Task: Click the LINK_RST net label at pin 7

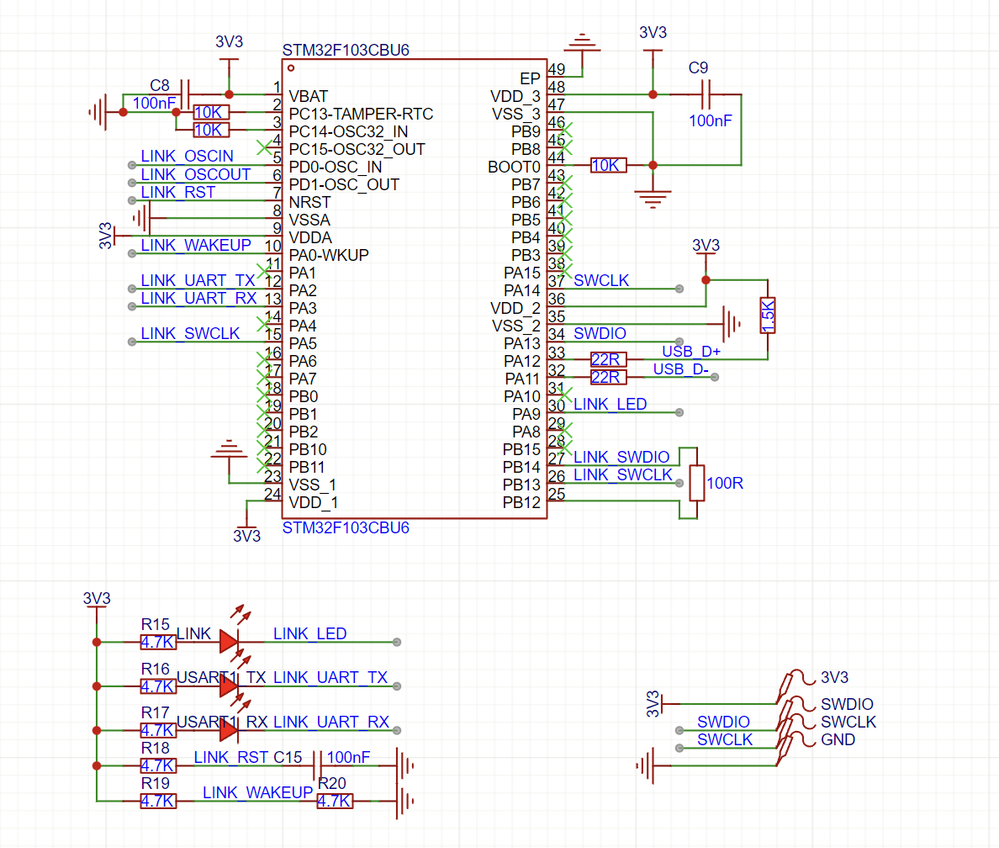Action: point(178,192)
